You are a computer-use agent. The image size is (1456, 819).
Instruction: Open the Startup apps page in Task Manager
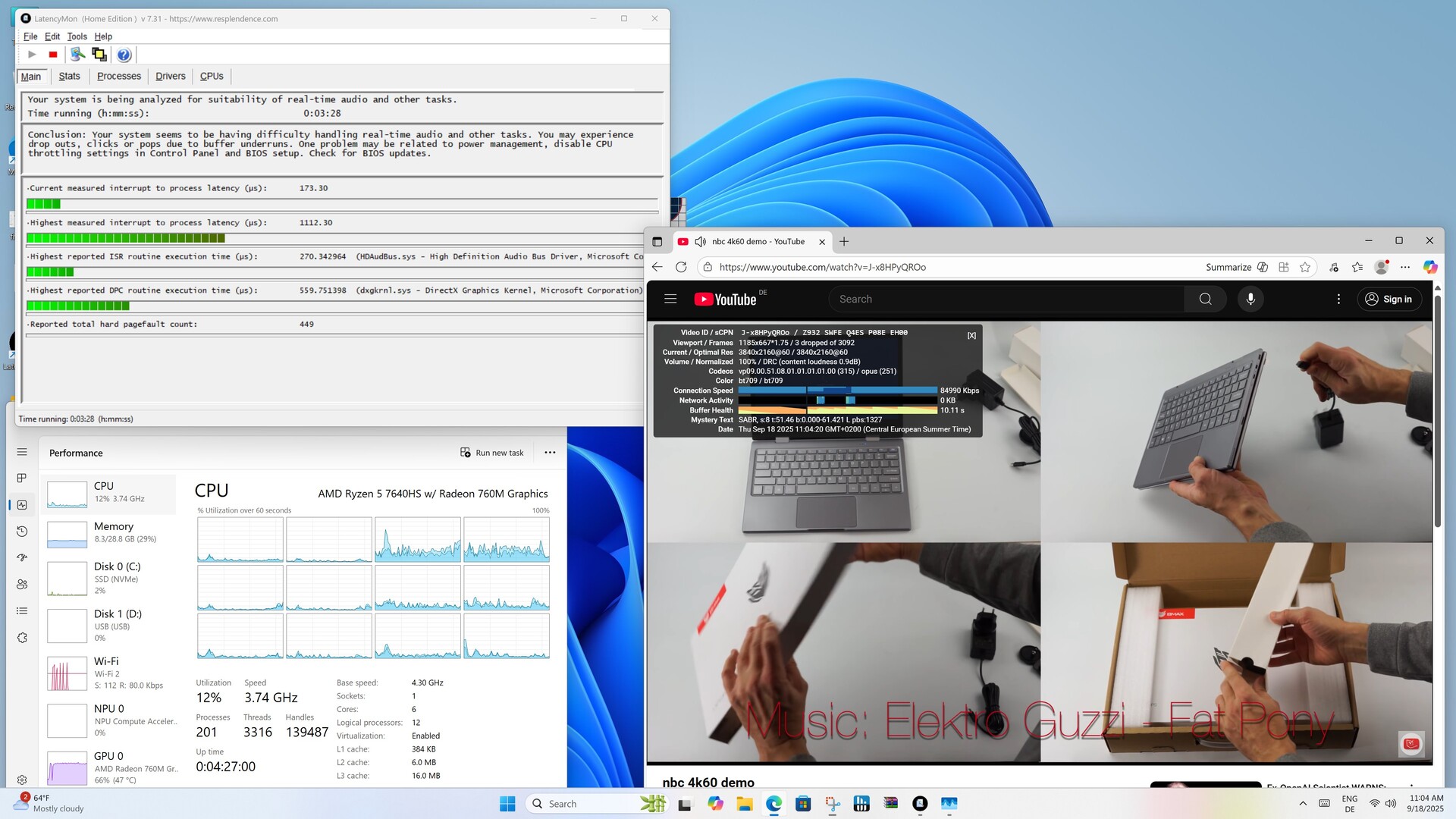coord(22,558)
